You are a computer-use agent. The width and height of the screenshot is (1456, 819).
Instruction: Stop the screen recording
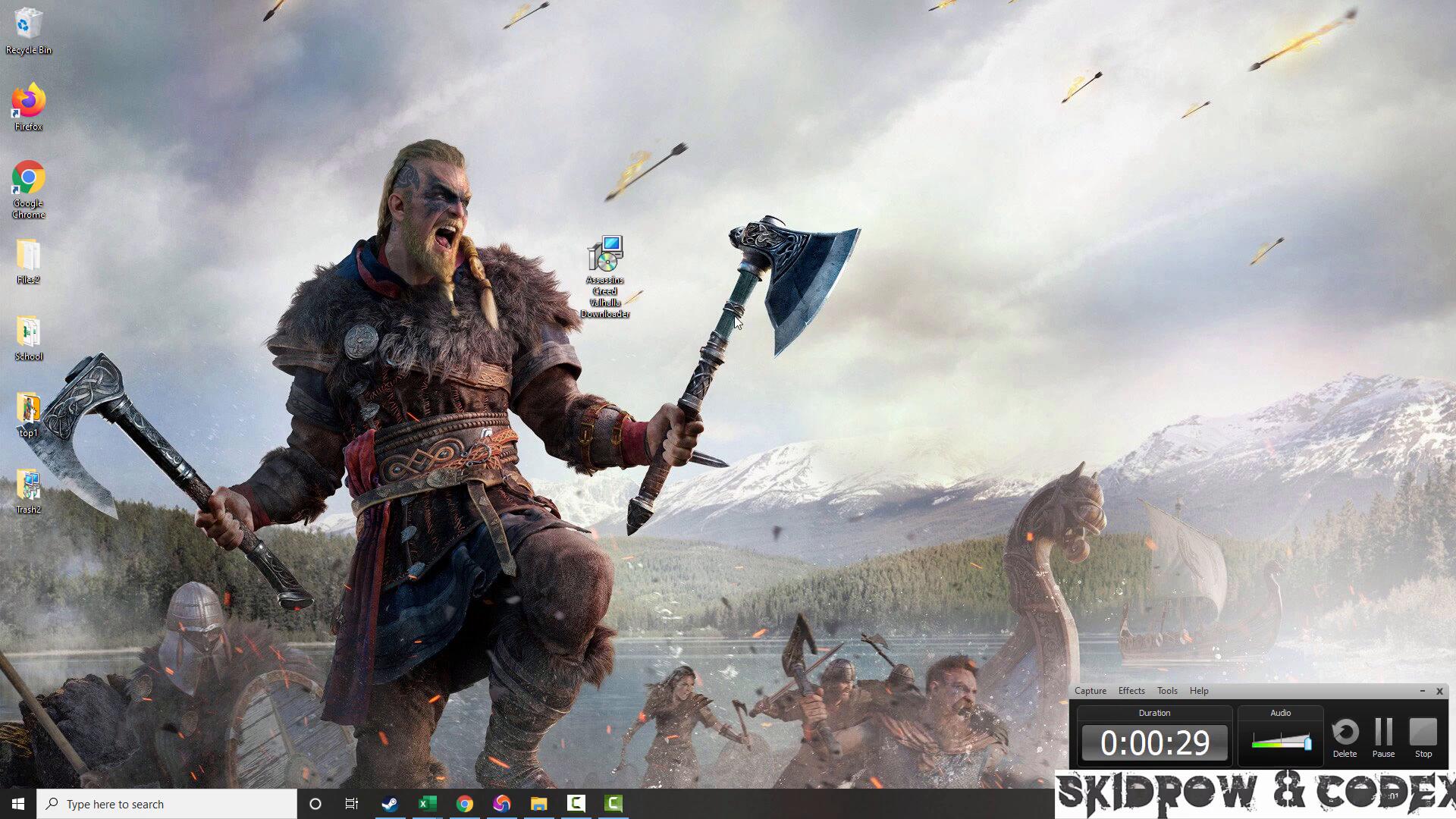1423,736
